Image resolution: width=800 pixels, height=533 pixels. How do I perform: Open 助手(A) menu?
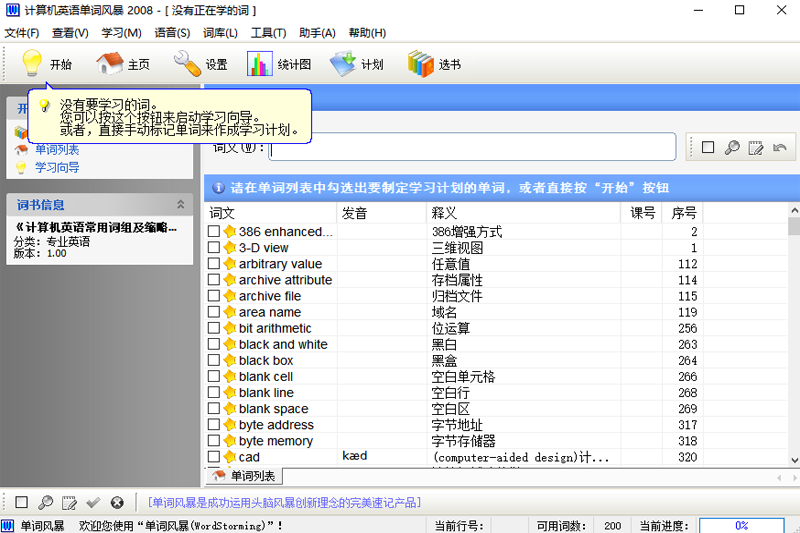click(317, 33)
